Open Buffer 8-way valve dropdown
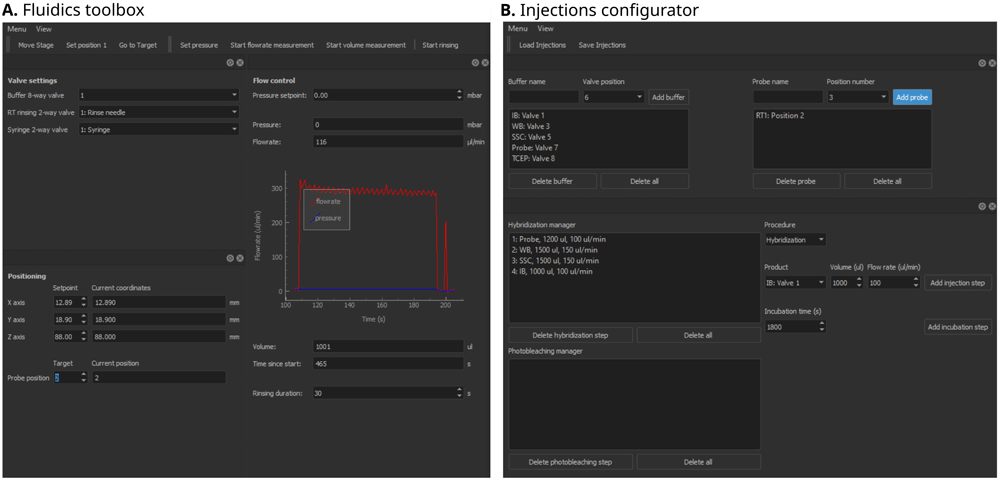Image resolution: width=1000 pixels, height=483 pixels. (158, 96)
